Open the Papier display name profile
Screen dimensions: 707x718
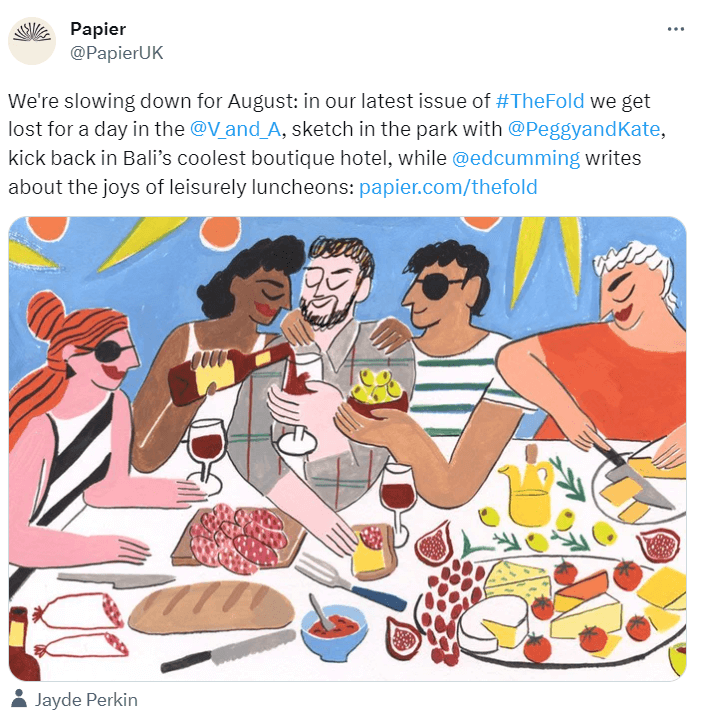click(x=98, y=29)
